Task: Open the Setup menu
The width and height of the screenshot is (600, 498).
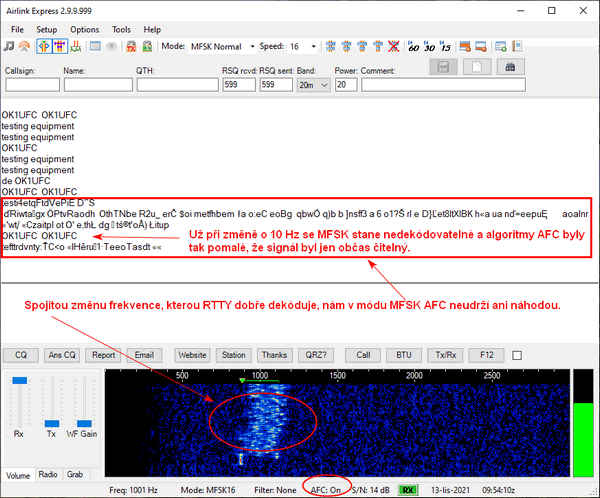Action: pos(47,30)
